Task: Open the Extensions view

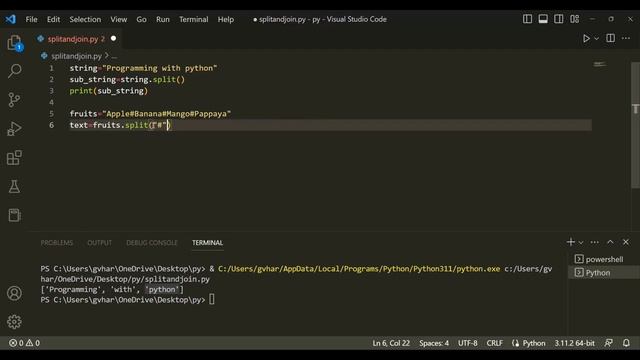Action: [14, 158]
